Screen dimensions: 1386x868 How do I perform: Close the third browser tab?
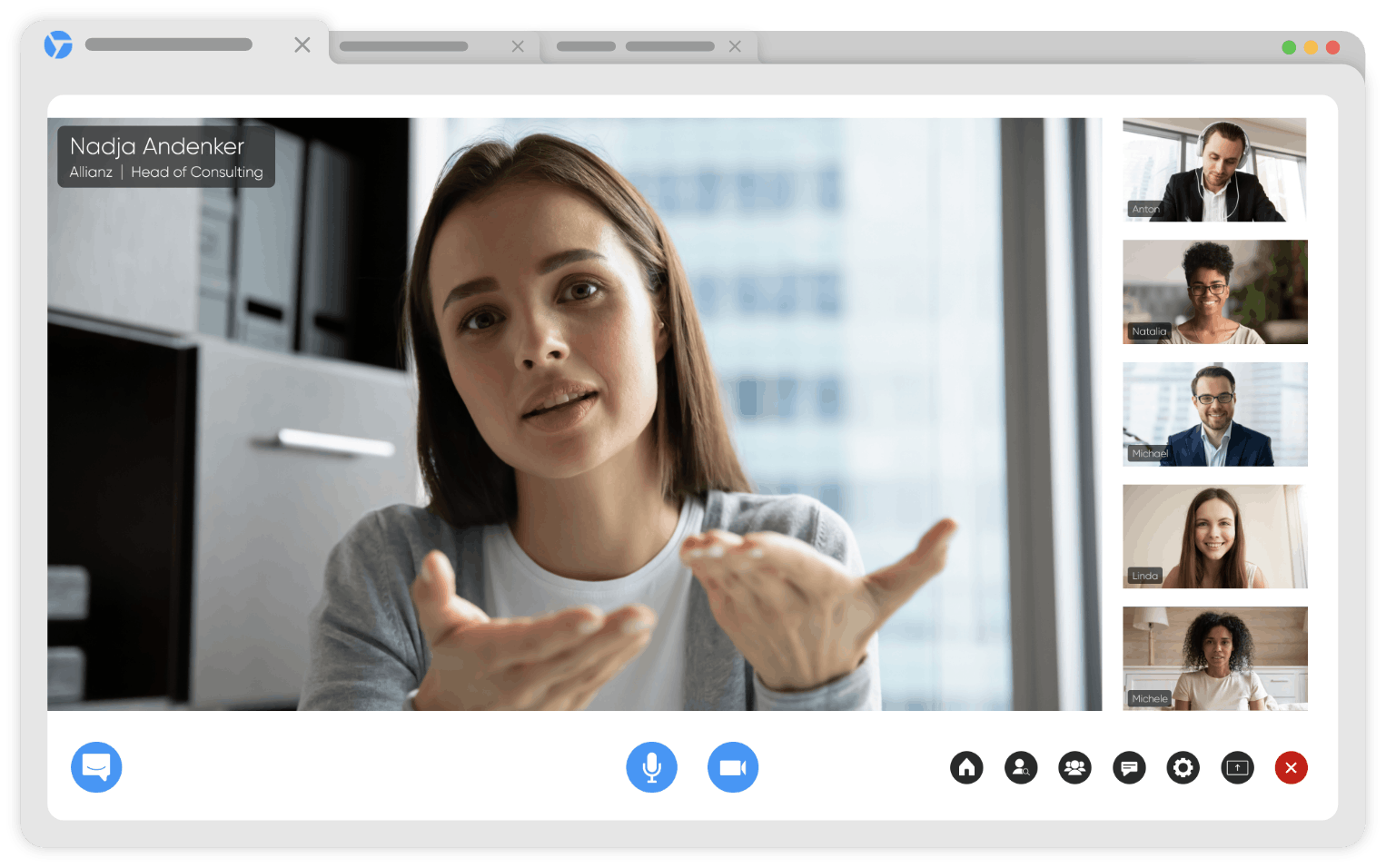(735, 46)
